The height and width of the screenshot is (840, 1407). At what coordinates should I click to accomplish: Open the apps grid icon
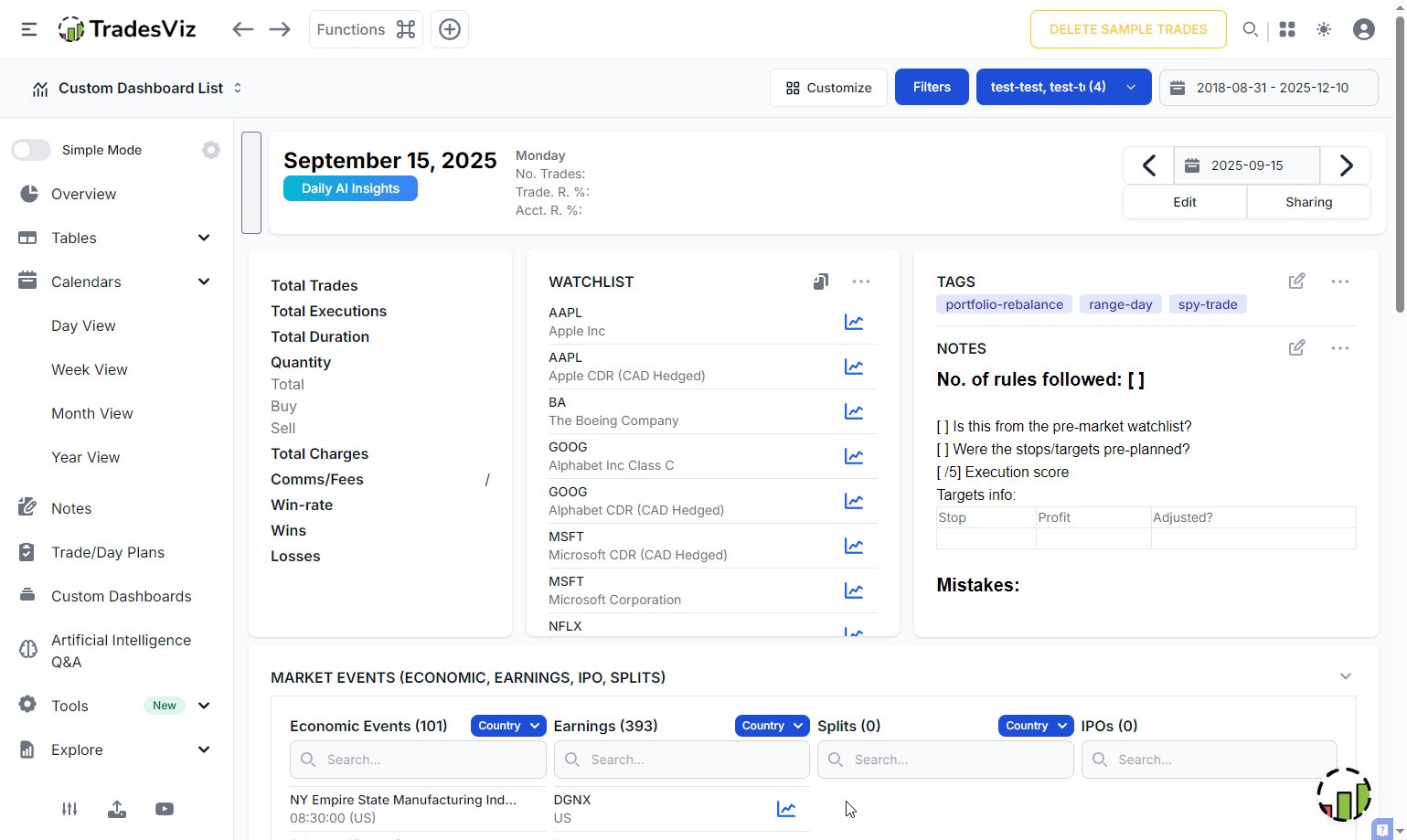point(1287,29)
